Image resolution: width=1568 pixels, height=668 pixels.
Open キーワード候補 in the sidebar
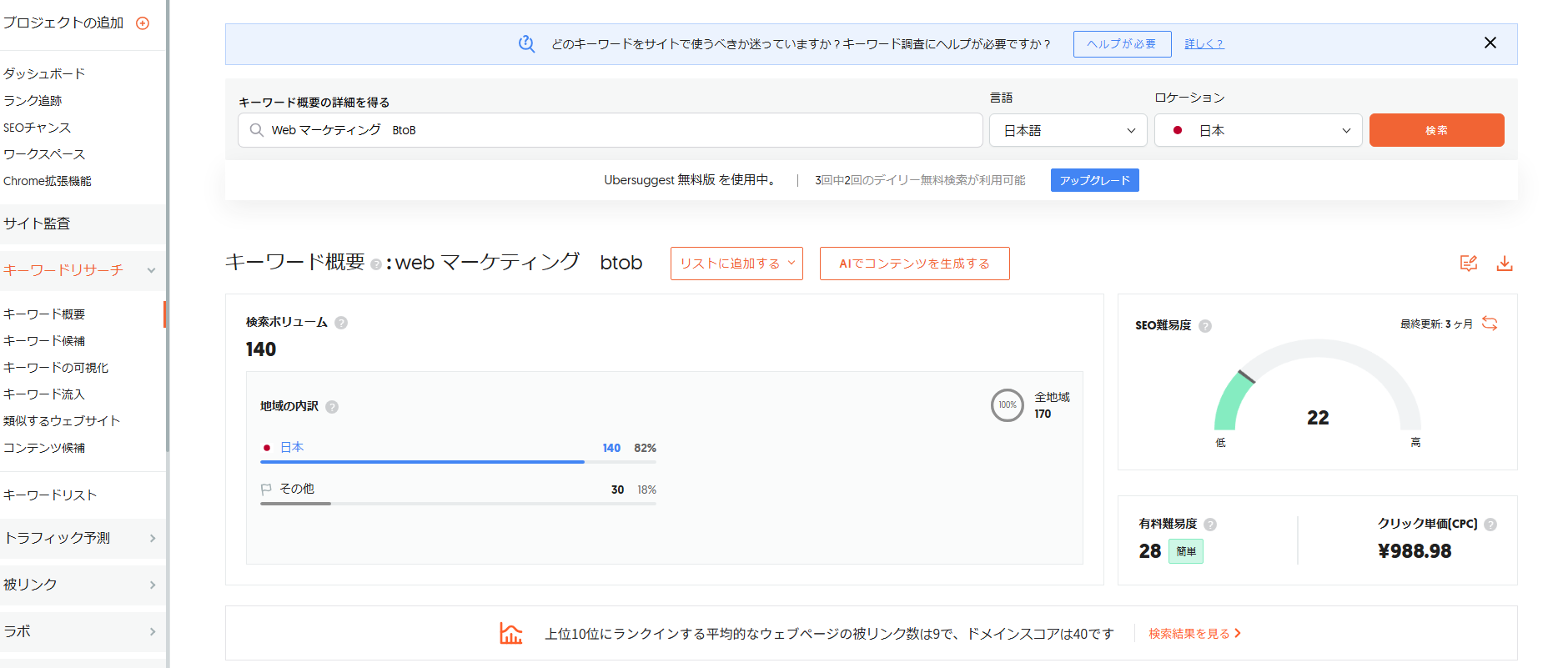44,341
